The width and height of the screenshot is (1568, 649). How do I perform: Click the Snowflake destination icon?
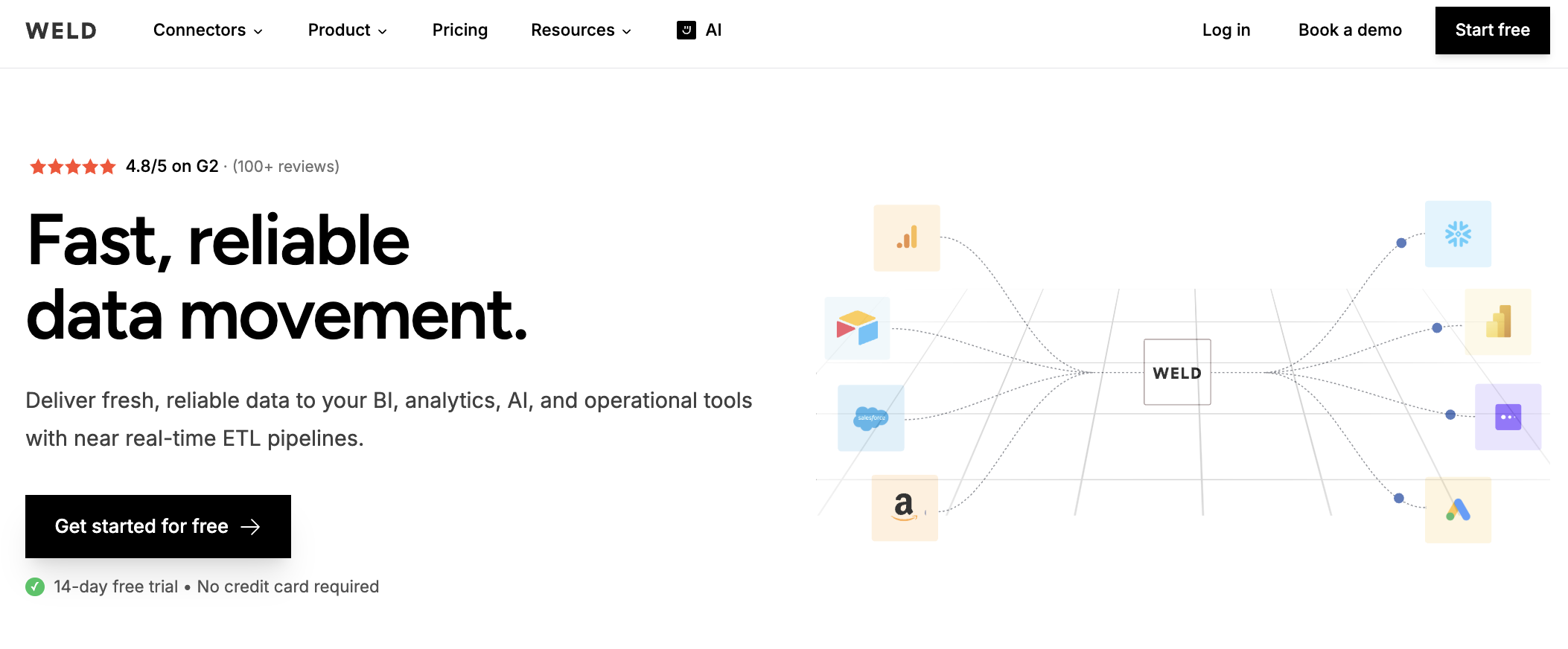(1457, 234)
